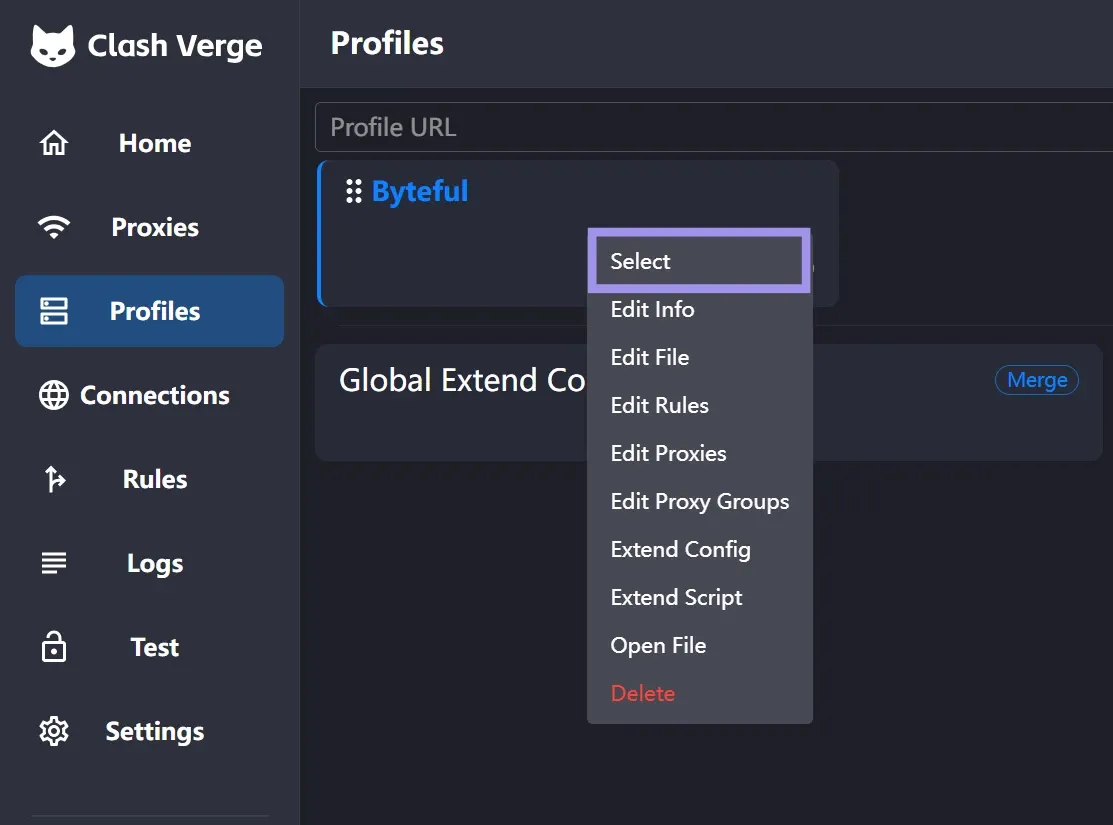1113x825 pixels.
Task: Open Settings page in sidebar
Action: point(149,731)
